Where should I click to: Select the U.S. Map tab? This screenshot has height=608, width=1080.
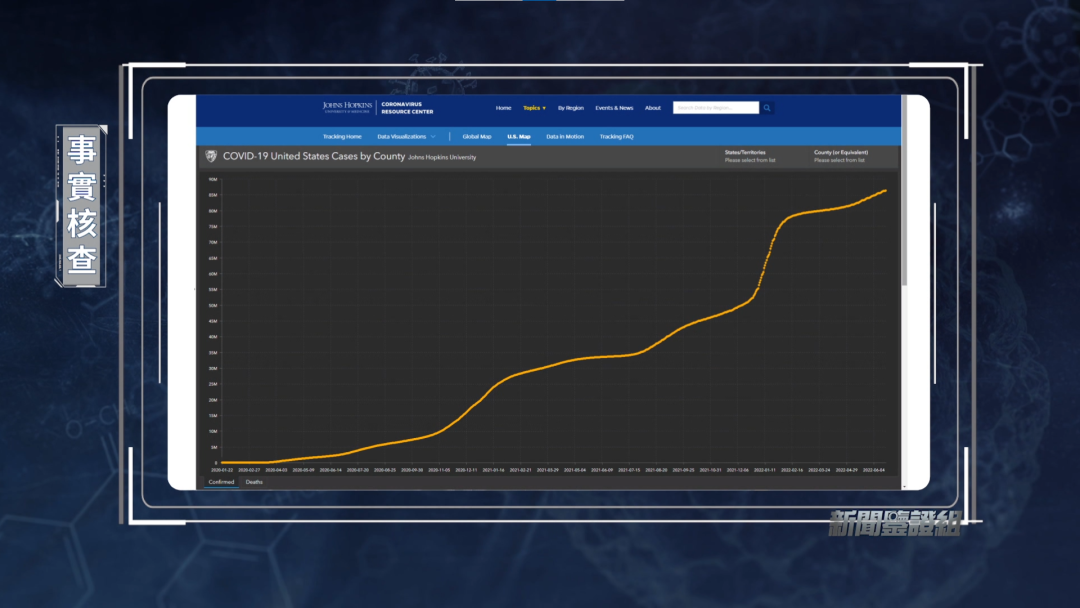[x=518, y=136]
